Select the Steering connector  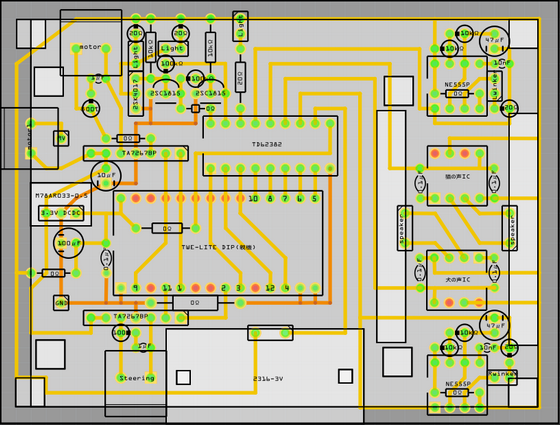(136, 383)
